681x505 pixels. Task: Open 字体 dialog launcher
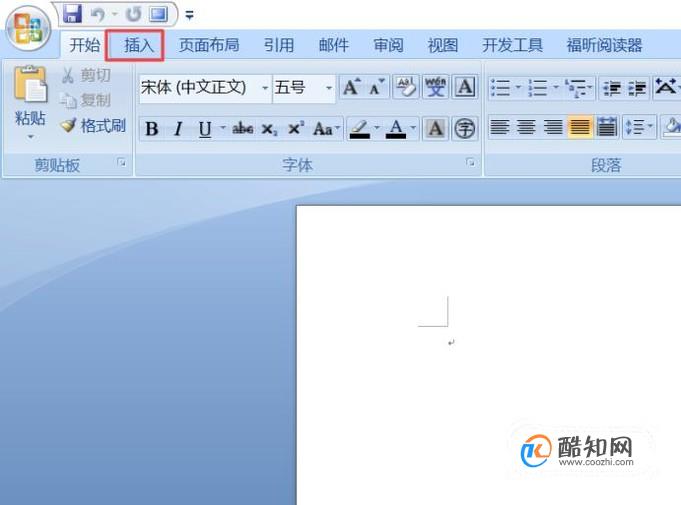coord(470,163)
